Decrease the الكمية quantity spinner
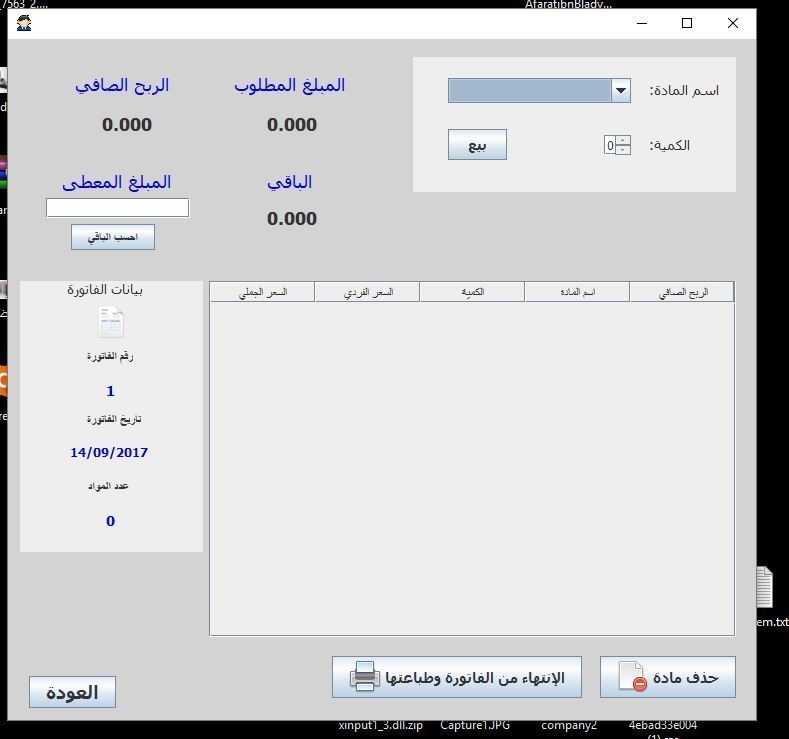The image size is (789, 739). click(x=623, y=150)
